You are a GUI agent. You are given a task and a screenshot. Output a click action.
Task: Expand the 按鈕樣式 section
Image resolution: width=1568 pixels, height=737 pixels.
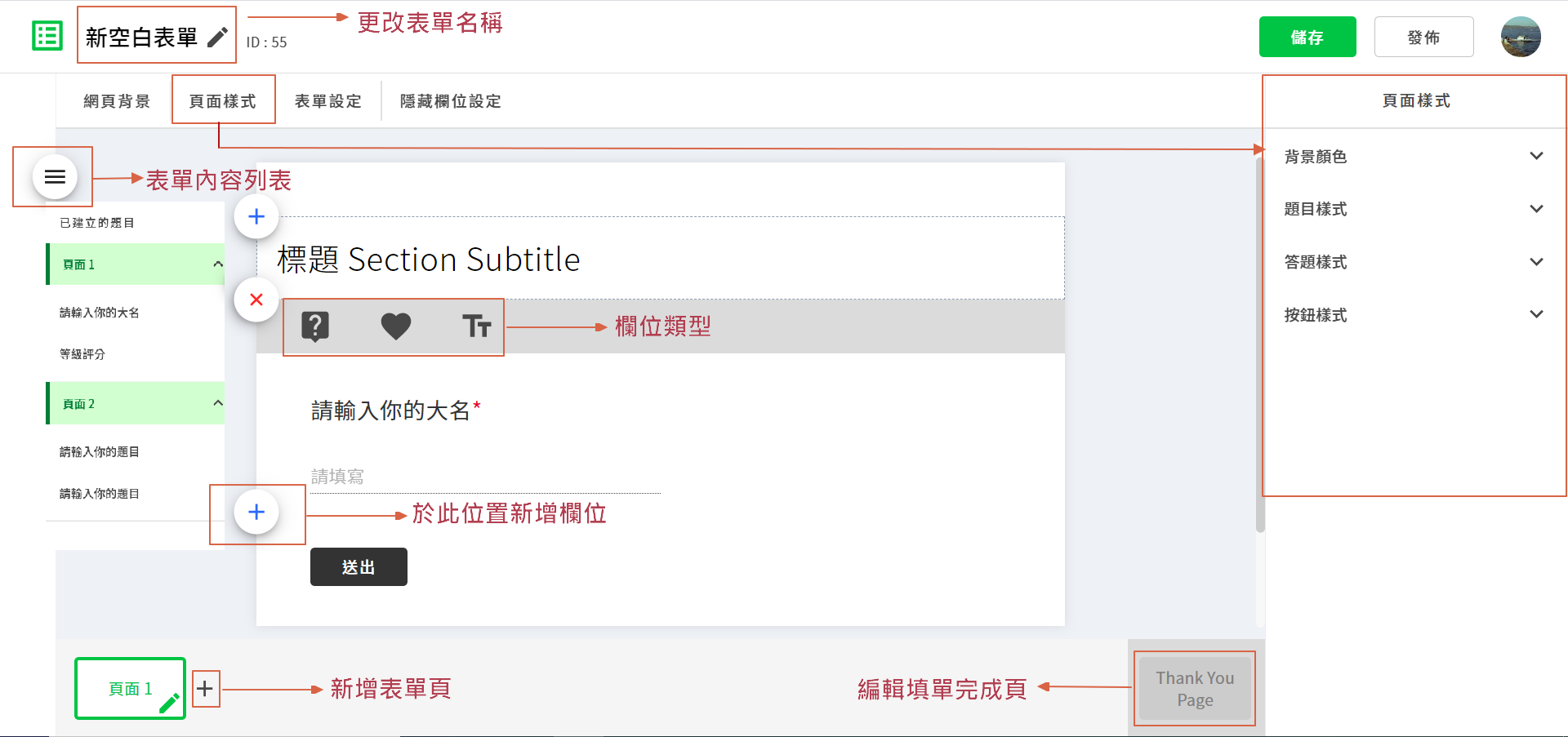(1535, 314)
